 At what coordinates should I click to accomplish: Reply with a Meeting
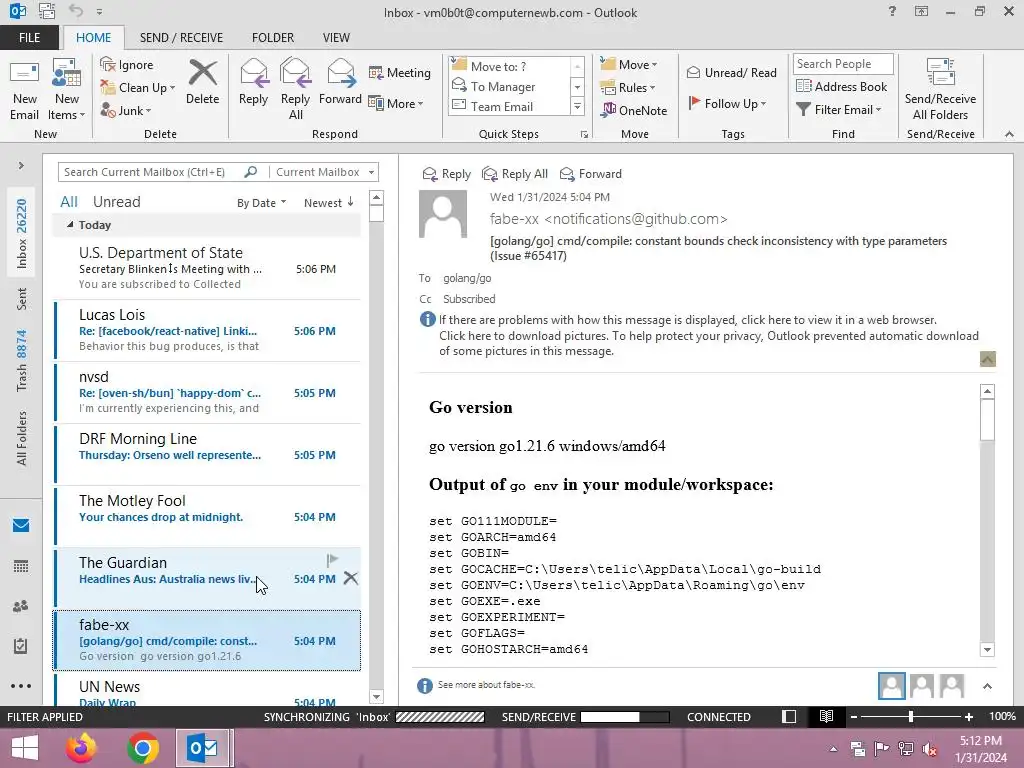[400, 72]
